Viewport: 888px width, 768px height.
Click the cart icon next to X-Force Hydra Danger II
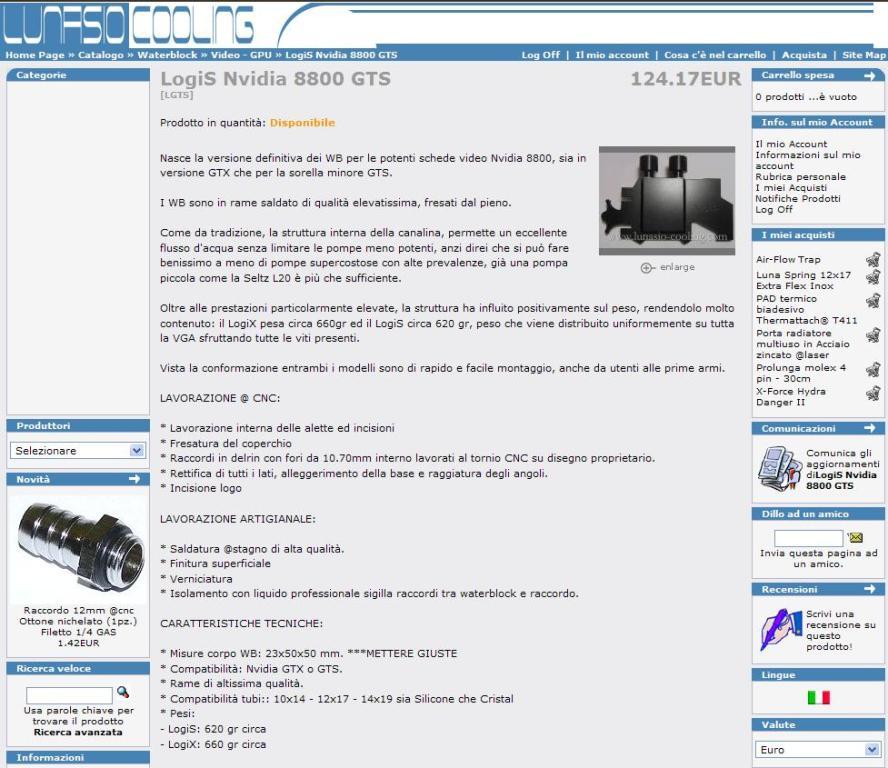pyautogui.click(x=873, y=392)
